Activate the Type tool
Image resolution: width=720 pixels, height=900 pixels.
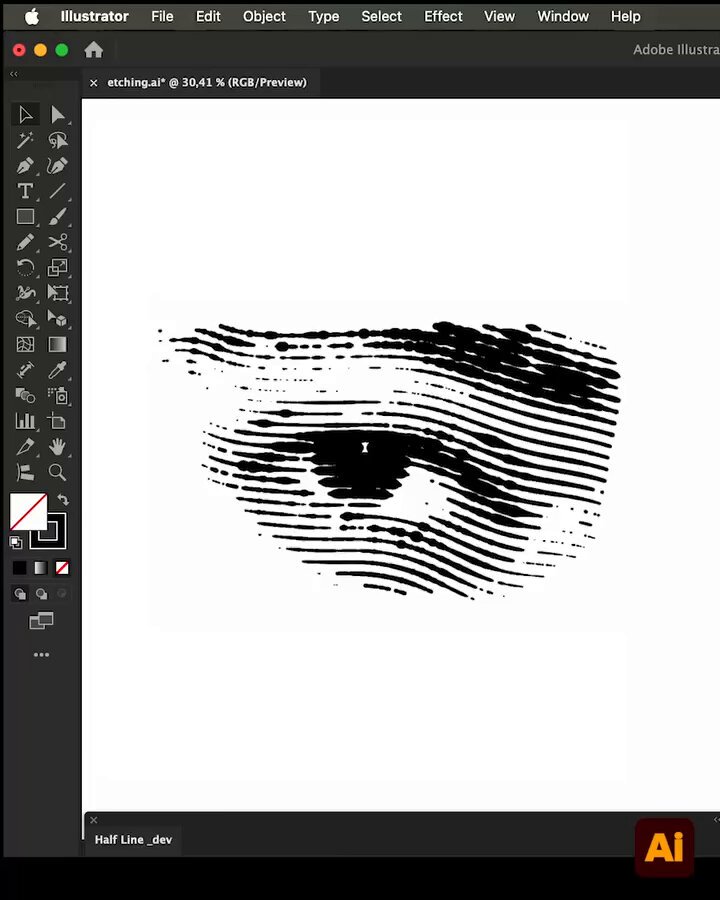pyautogui.click(x=25, y=191)
